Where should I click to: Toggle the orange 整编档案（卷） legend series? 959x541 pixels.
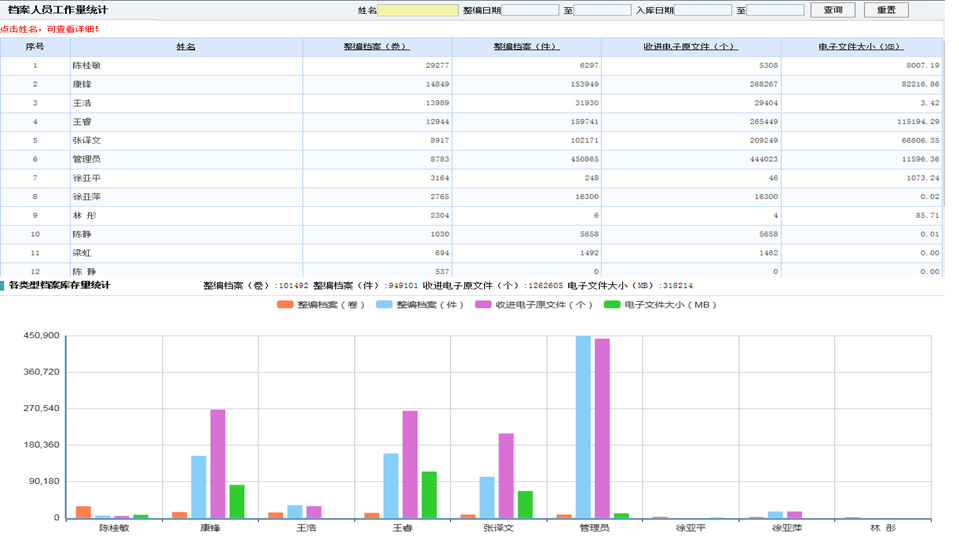(322, 305)
